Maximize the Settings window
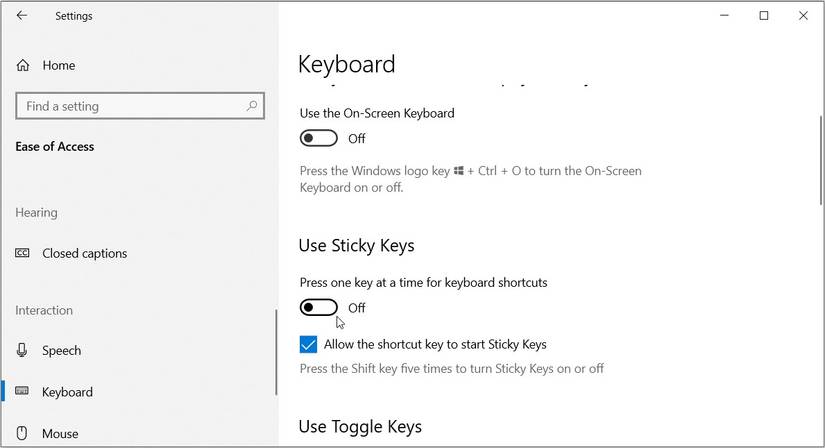 tap(764, 16)
